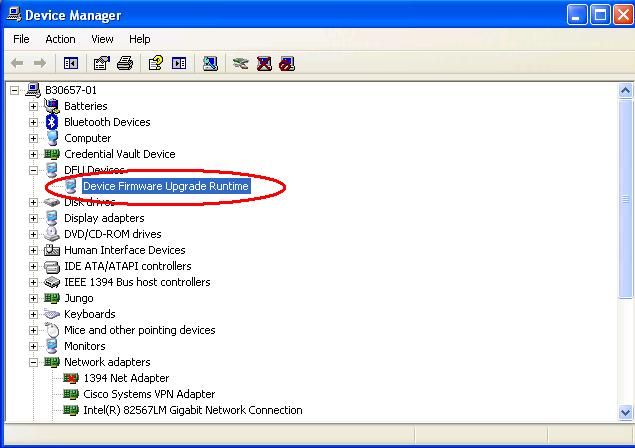635x448 pixels.
Task: Expand the Computer category
Action: coord(33,139)
